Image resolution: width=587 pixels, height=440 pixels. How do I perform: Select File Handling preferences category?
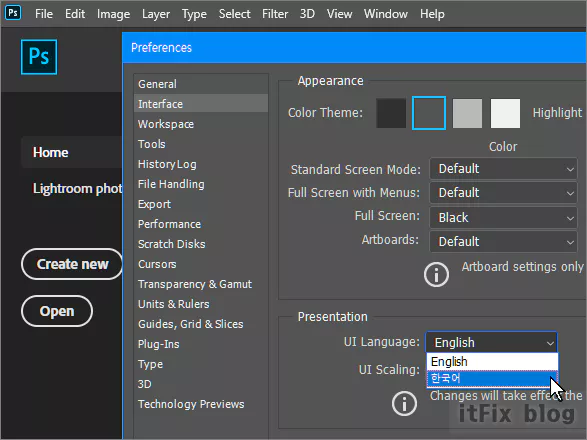(x=201, y=184)
